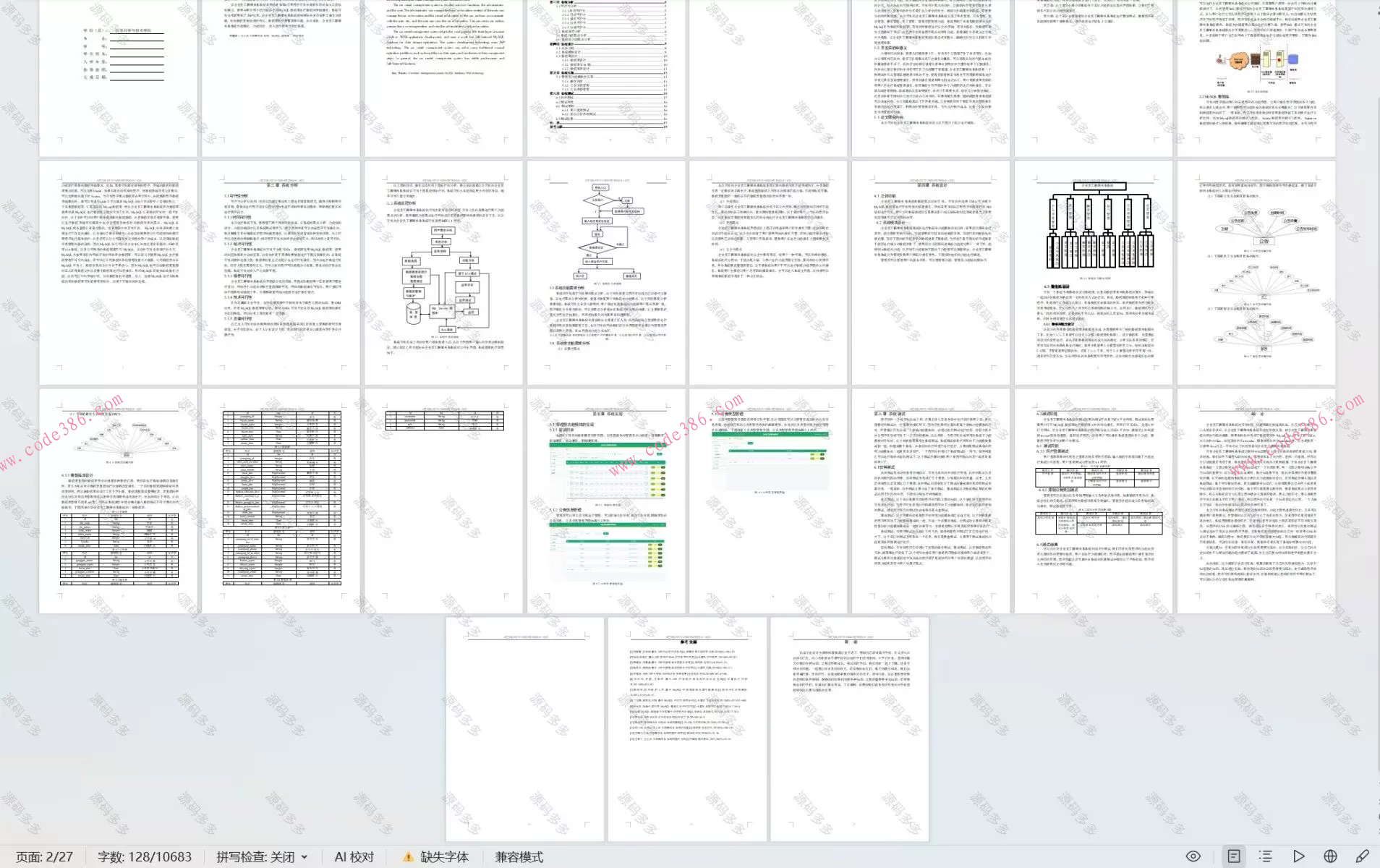This screenshot has height=868, width=1380.
Task: Click the 页面: 2/27 page indicator
Action: [45, 857]
